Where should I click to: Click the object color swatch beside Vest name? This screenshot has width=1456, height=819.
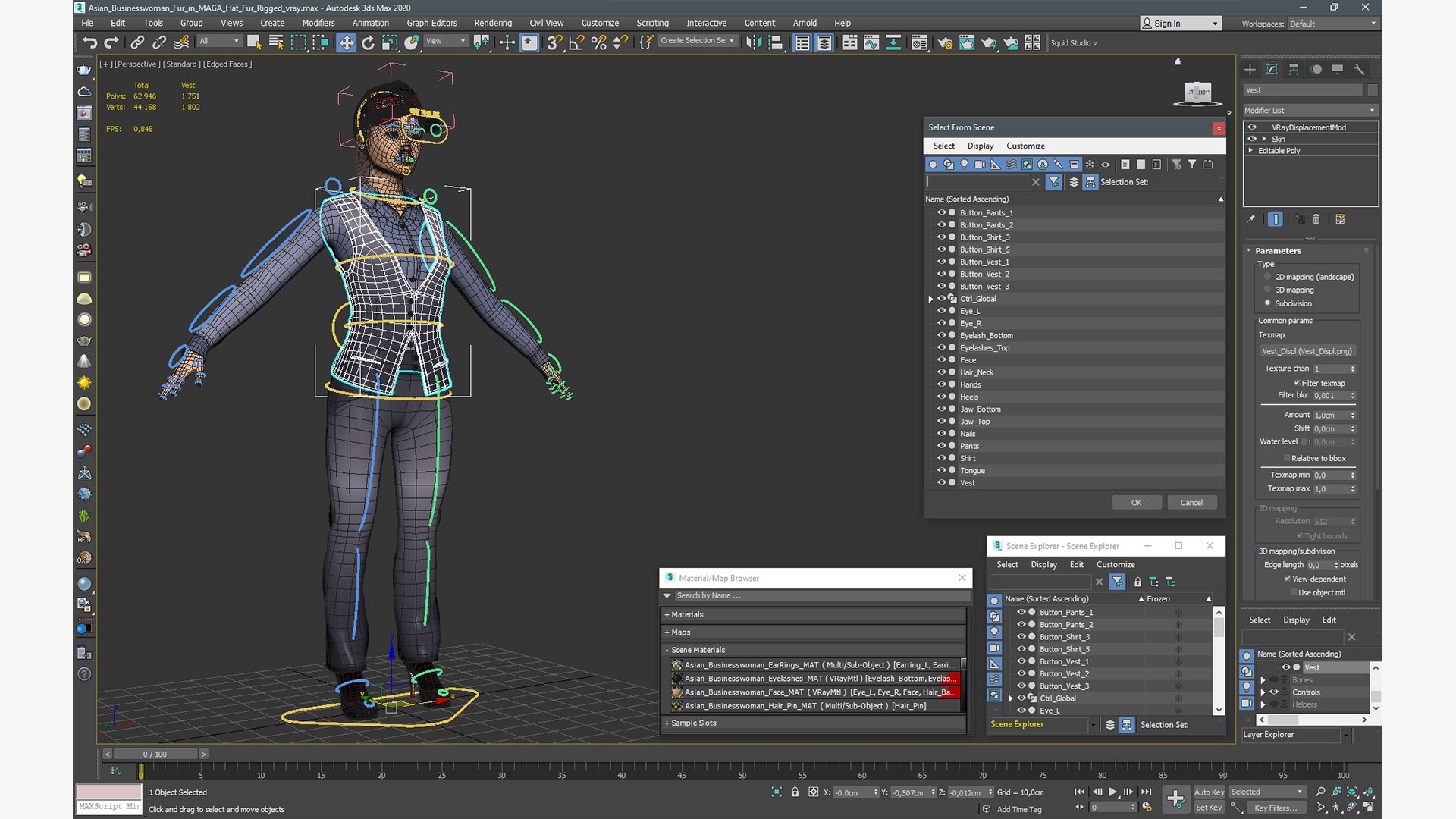pos(1372,90)
